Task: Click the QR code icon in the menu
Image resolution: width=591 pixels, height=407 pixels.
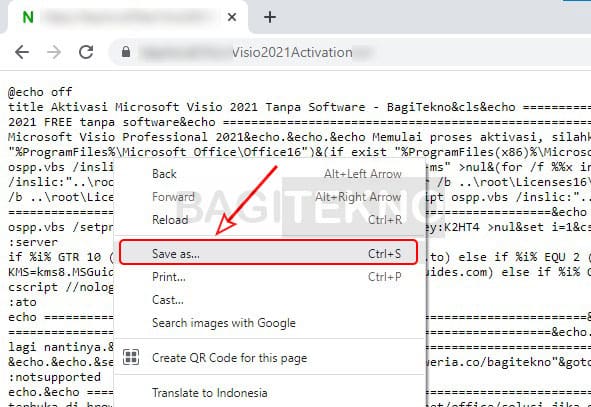Action: click(x=131, y=357)
